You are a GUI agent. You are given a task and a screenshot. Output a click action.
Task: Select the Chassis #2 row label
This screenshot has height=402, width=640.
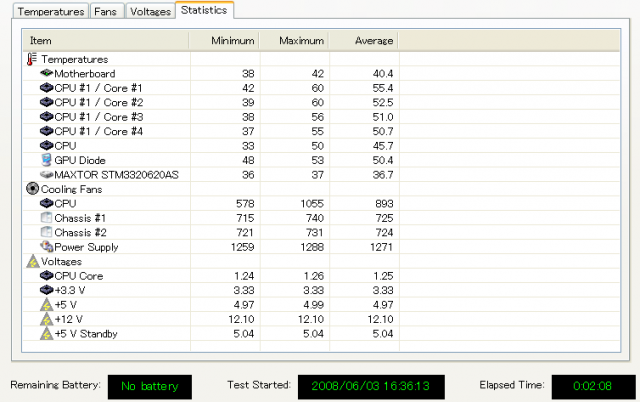(x=80, y=232)
